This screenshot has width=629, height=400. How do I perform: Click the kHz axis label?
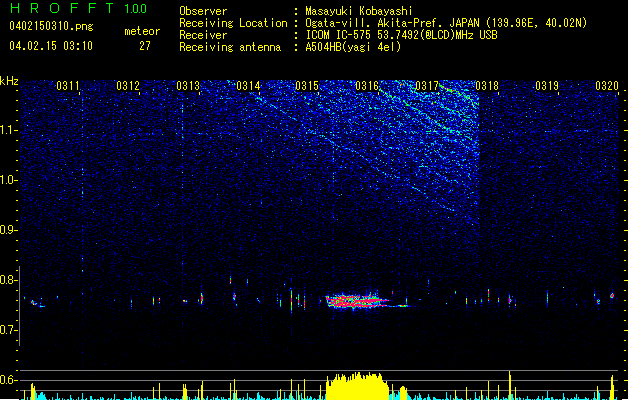(9, 81)
